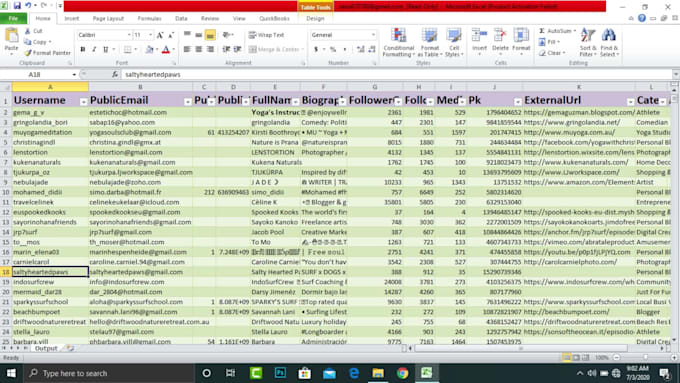This screenshot has width=680, height=383.
Task: Apply percent style
Action: point(333,49)
